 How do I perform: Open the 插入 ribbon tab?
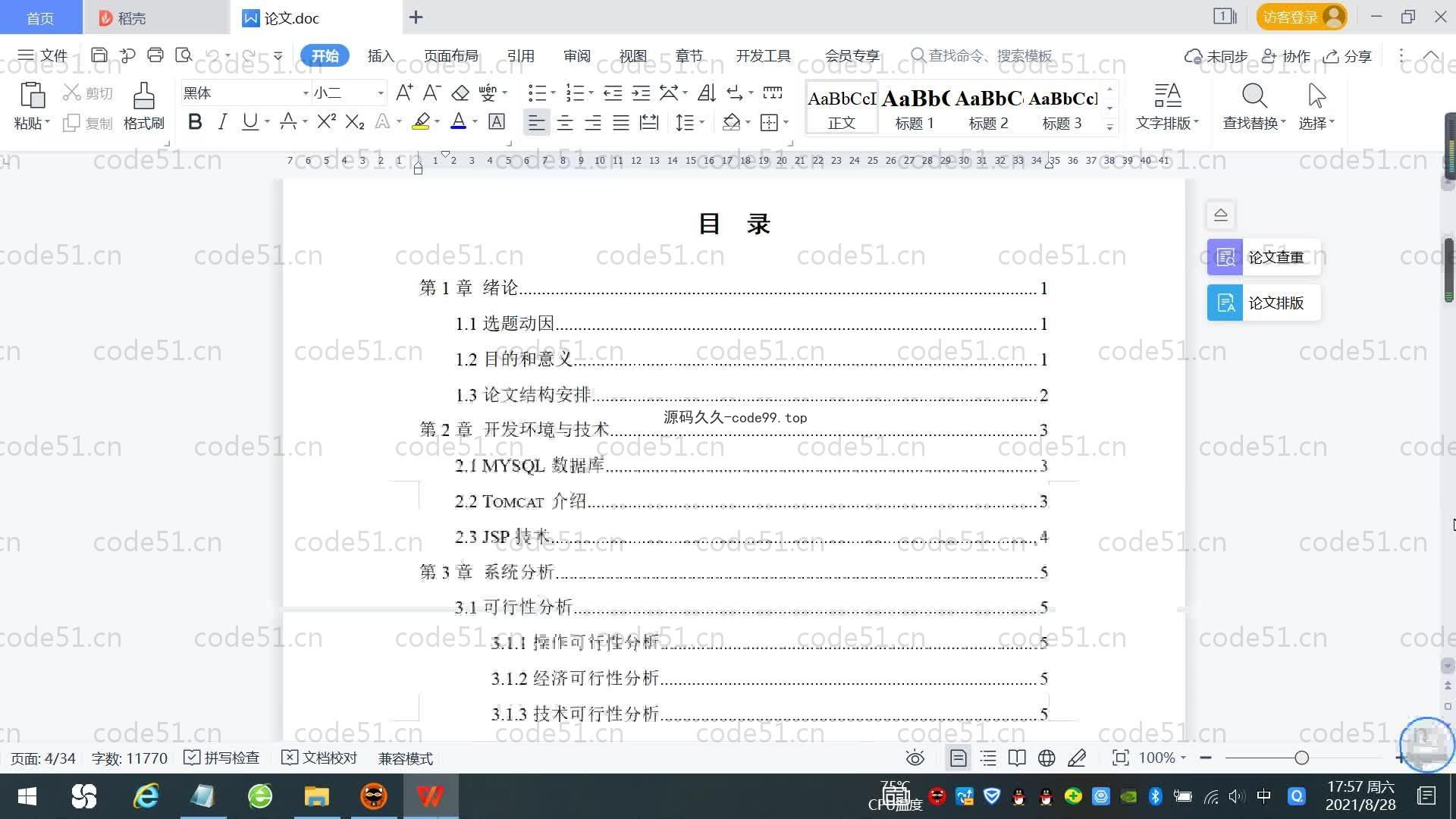[381, 55]
